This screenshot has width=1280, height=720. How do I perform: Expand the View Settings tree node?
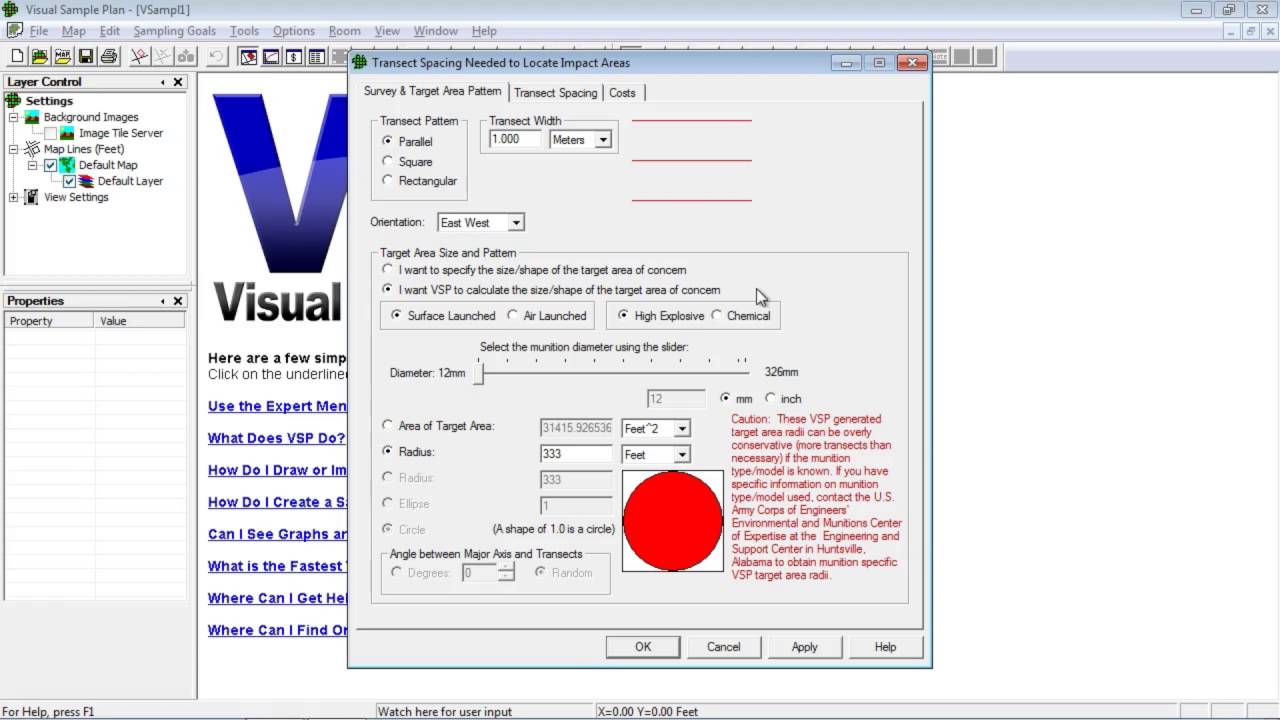14,197
